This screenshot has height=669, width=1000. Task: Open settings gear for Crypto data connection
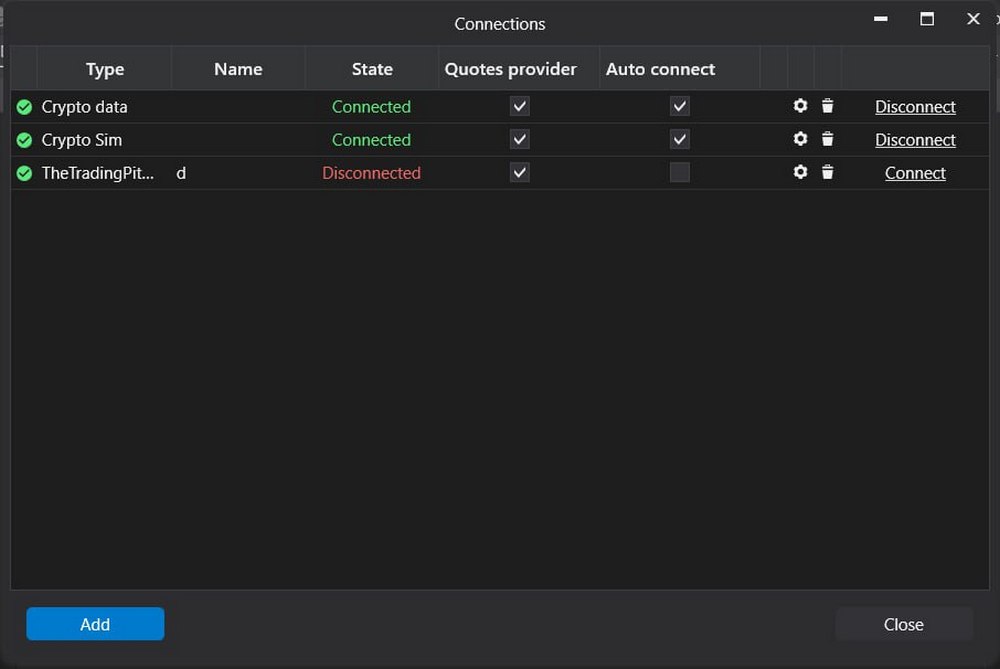800,105
